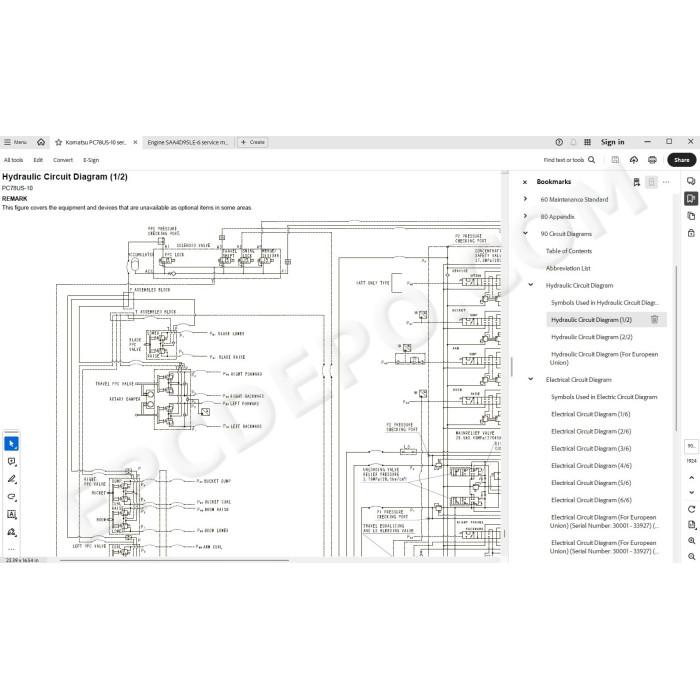Screen dimensions: 700x700
Task: Open the protection lock icon in right rail
Action: [x=691, y=233]
